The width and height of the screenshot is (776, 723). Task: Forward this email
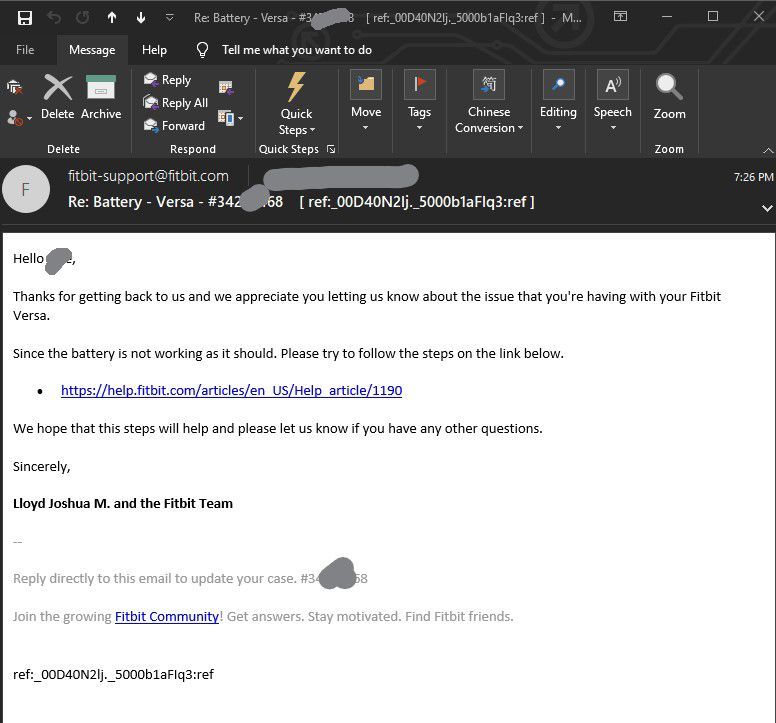click(174, 126)
